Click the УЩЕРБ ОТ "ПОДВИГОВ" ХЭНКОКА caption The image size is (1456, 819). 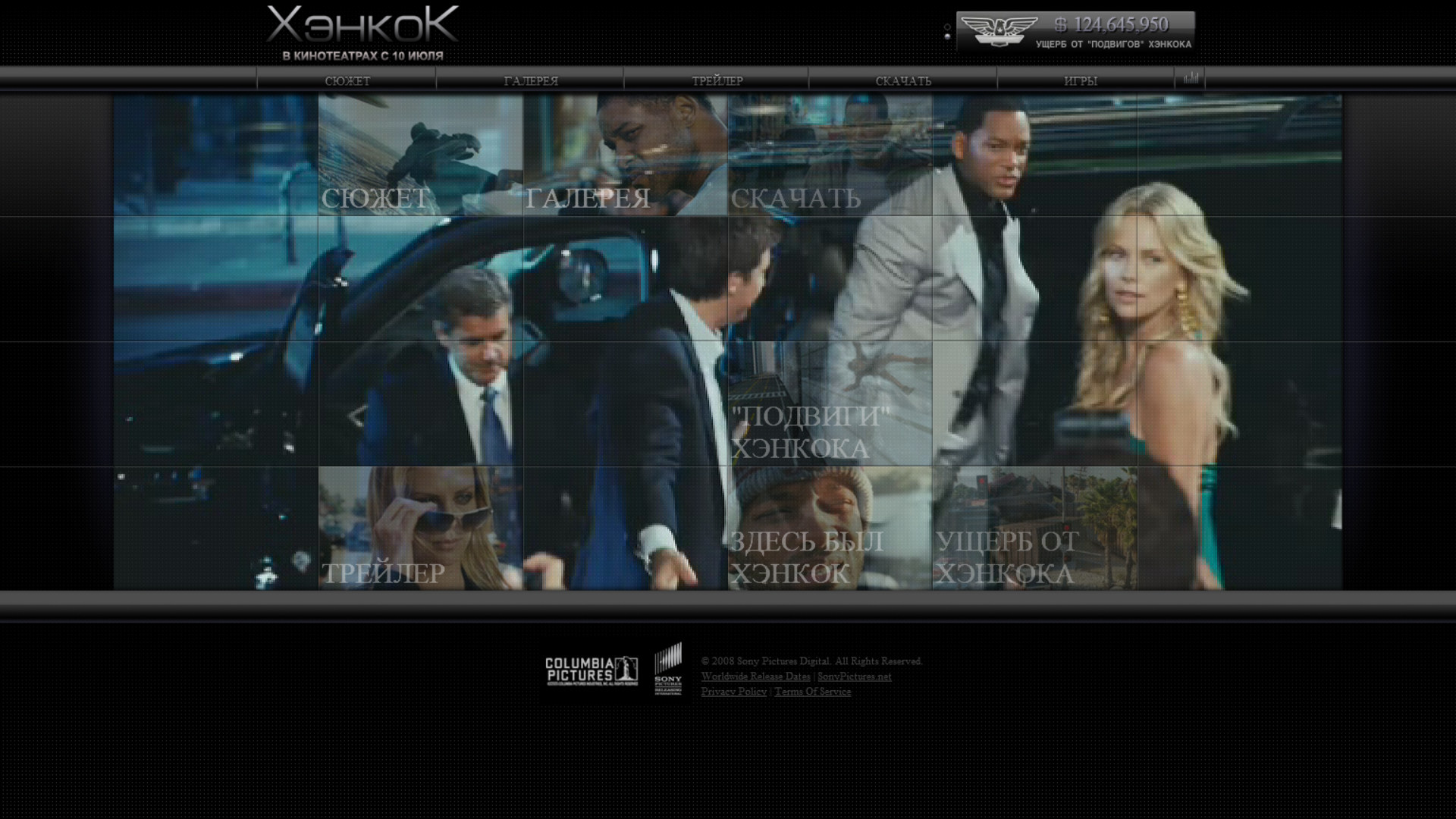1113,44
